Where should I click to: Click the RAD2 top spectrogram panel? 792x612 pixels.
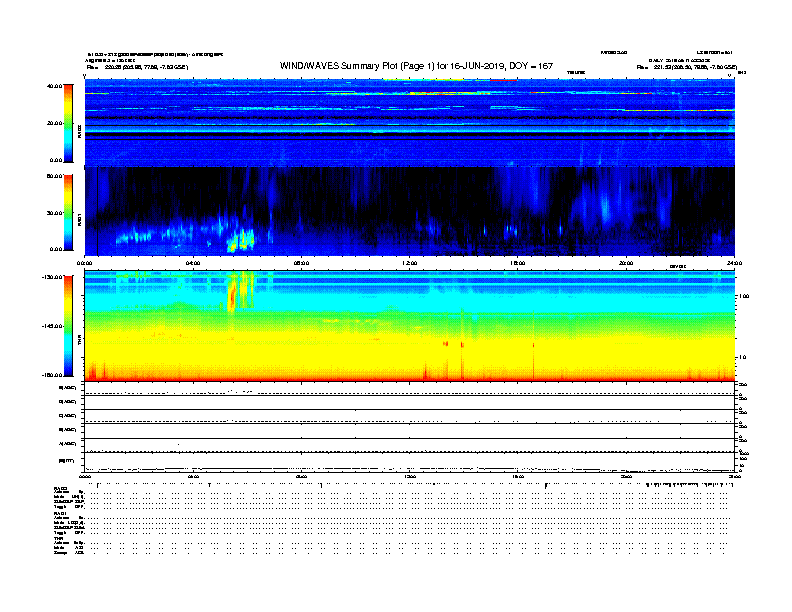pyautogui.click(x=410, y=122)
